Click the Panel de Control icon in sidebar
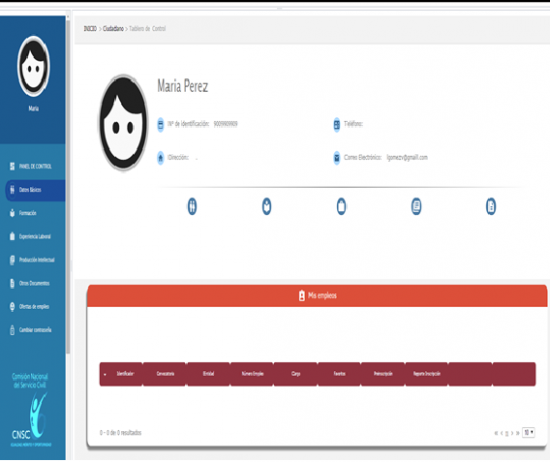Image resolution: width=550 pixels, height=462 pixels. tap(12, 166)
